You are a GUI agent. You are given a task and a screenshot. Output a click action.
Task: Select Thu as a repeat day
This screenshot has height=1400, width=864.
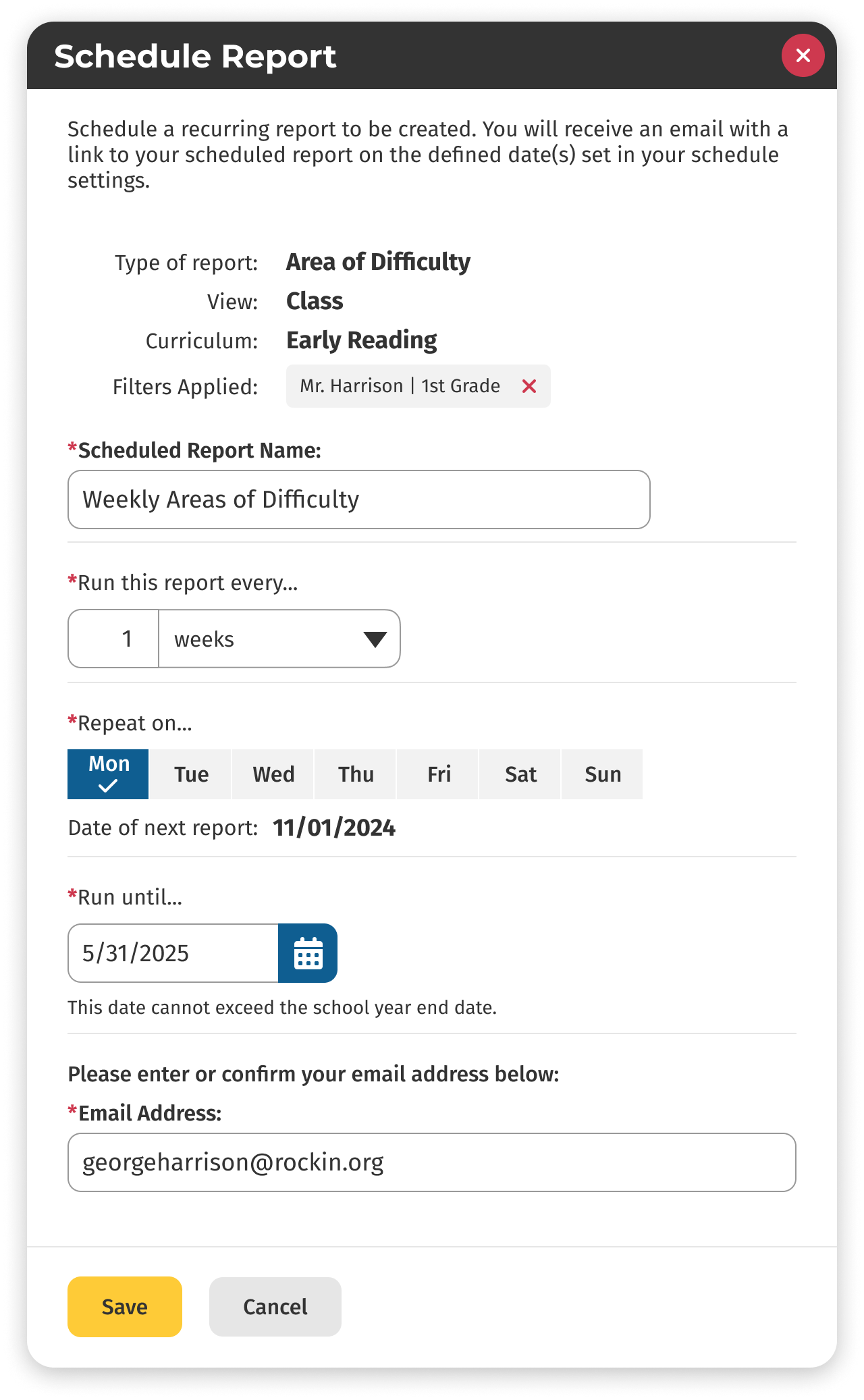[356, 774]
